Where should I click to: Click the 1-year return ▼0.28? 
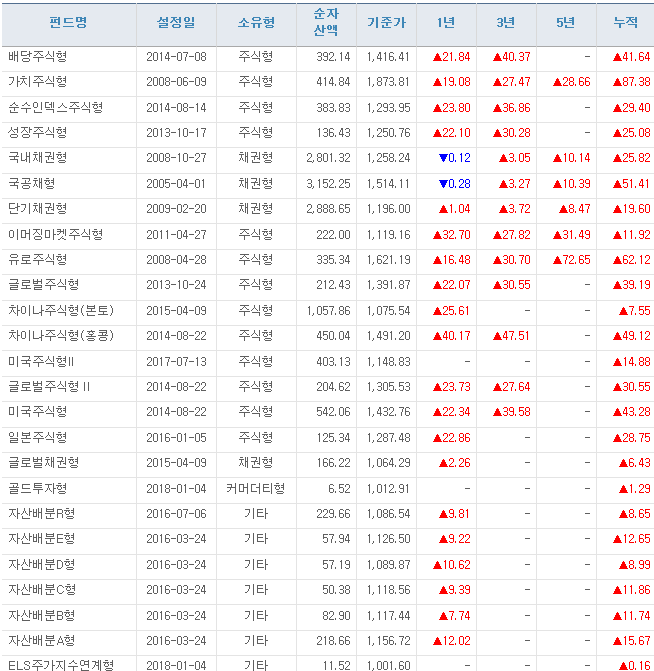(455, 184)
